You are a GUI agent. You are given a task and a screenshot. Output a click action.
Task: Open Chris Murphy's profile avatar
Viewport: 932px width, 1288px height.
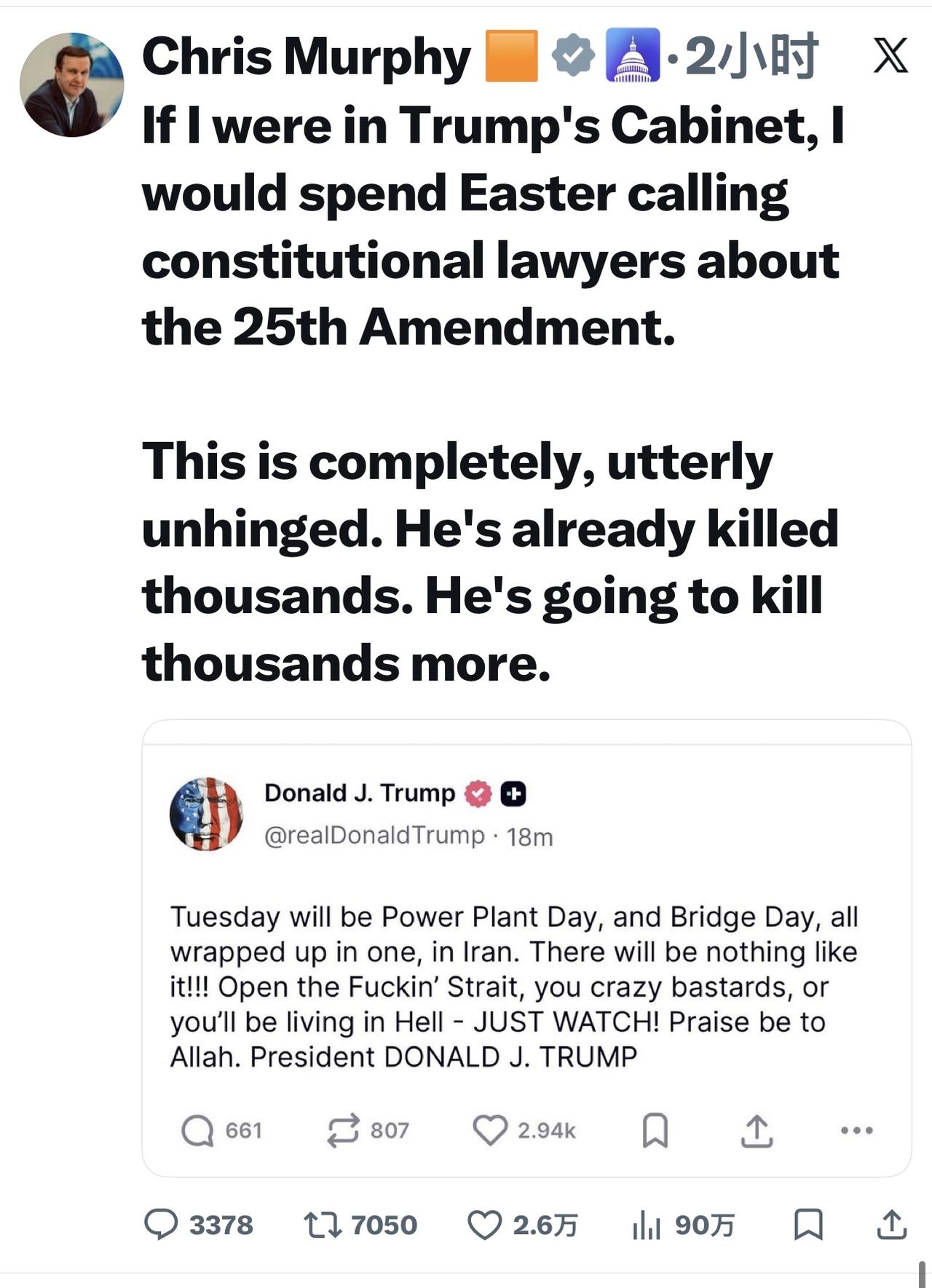[71, 84]
